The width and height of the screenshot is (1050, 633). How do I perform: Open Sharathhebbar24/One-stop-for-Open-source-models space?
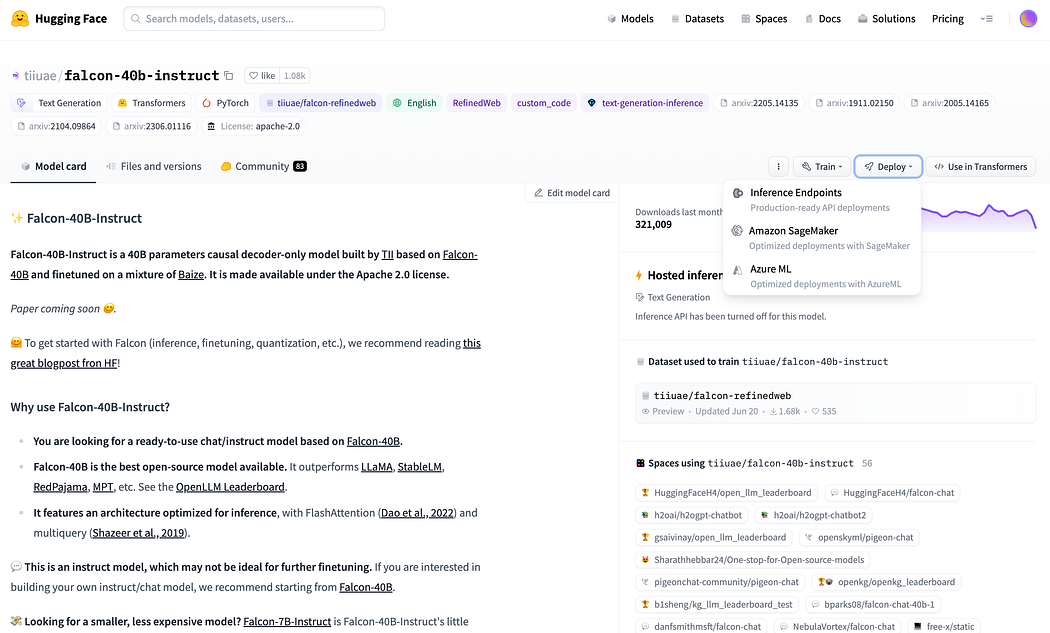(753, 560)
